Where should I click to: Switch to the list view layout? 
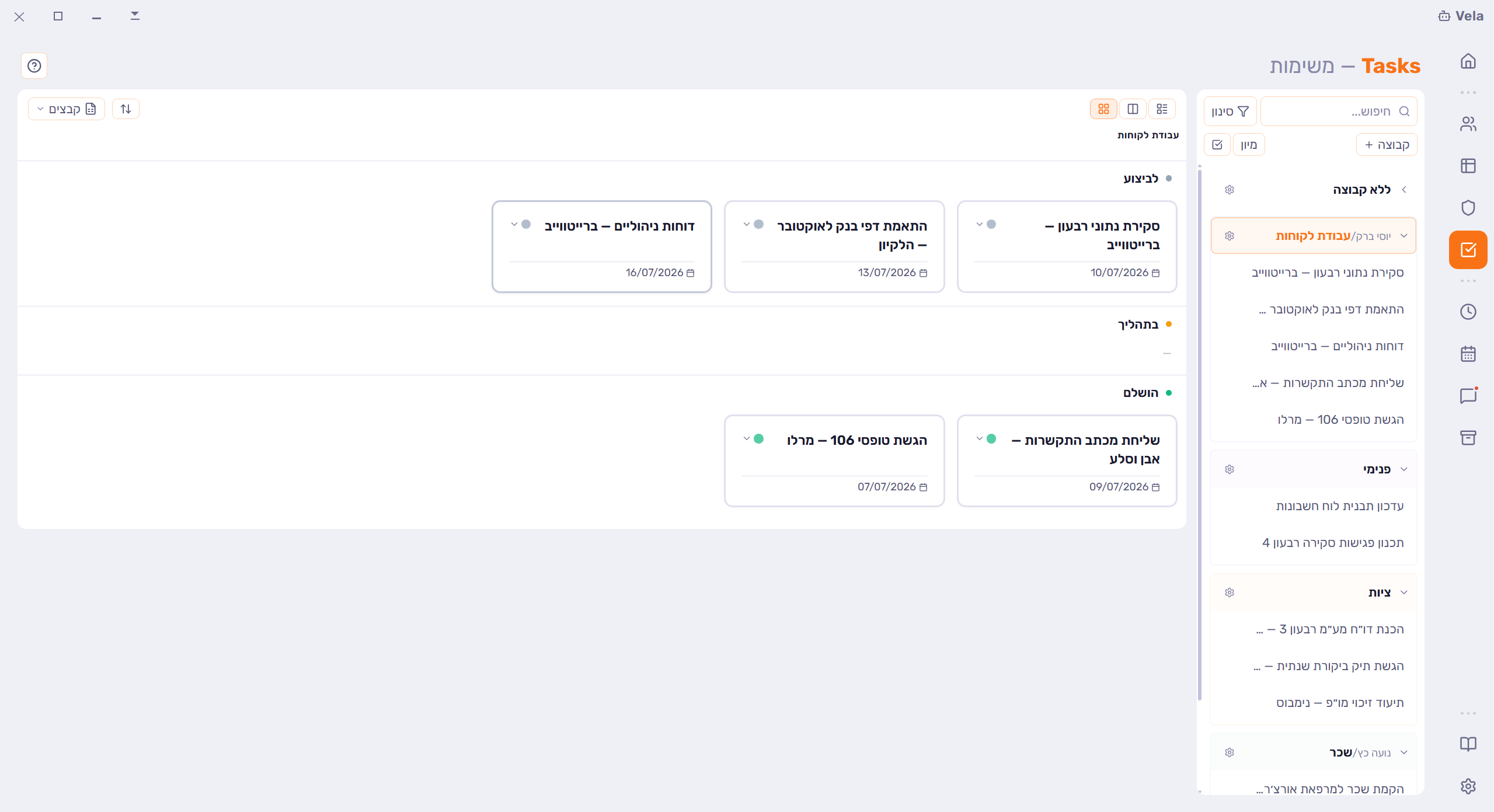pyautogui.click(x=1162, y=109)
